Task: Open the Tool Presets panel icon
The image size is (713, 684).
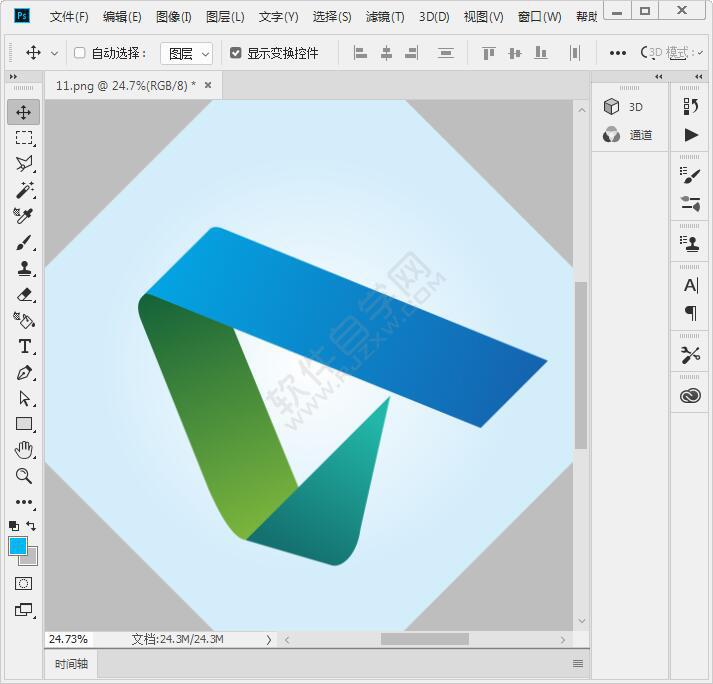Action: pyautogui.click(x=690, y=355)
